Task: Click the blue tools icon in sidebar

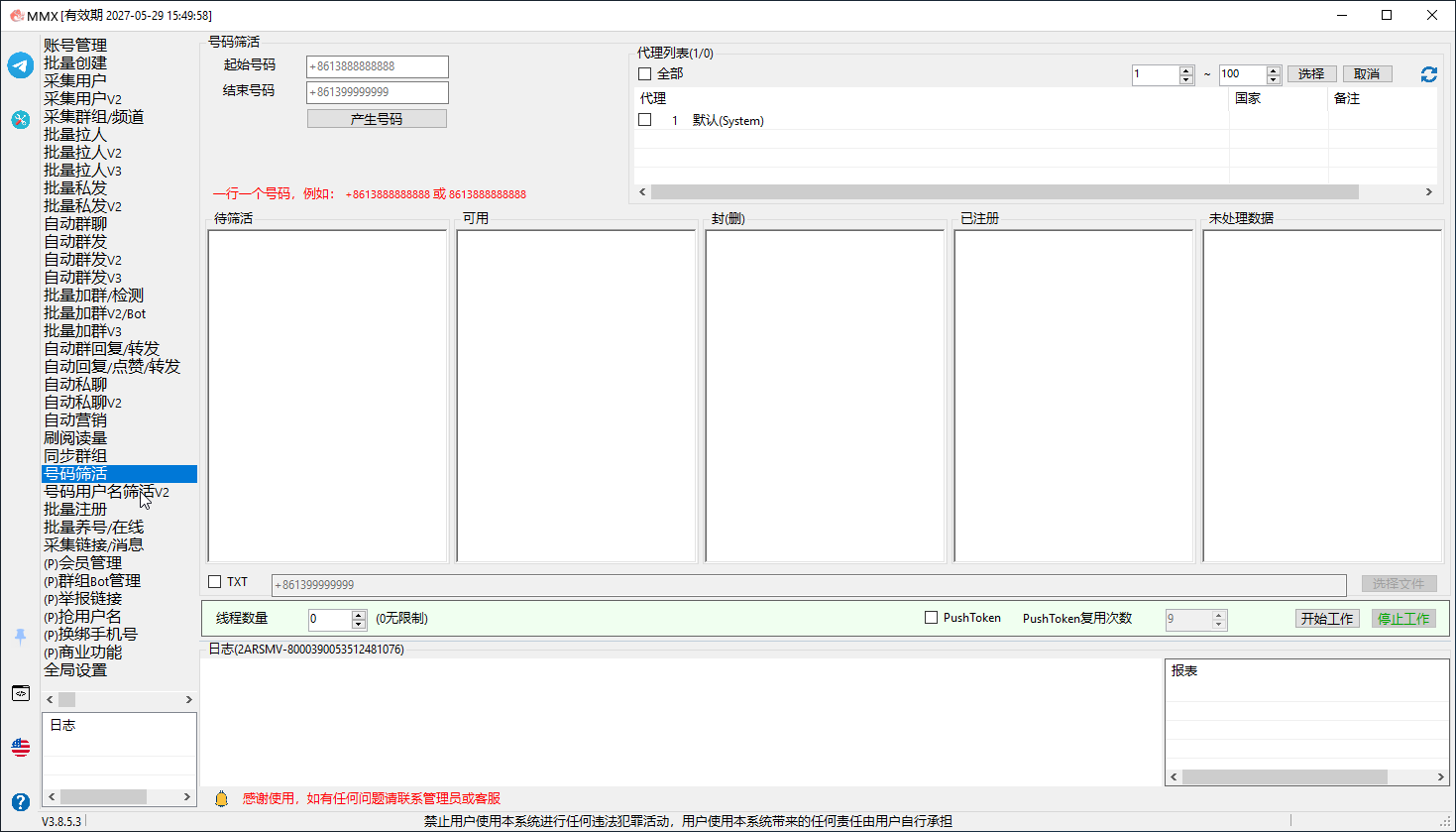Action: [x=21, y=120]
